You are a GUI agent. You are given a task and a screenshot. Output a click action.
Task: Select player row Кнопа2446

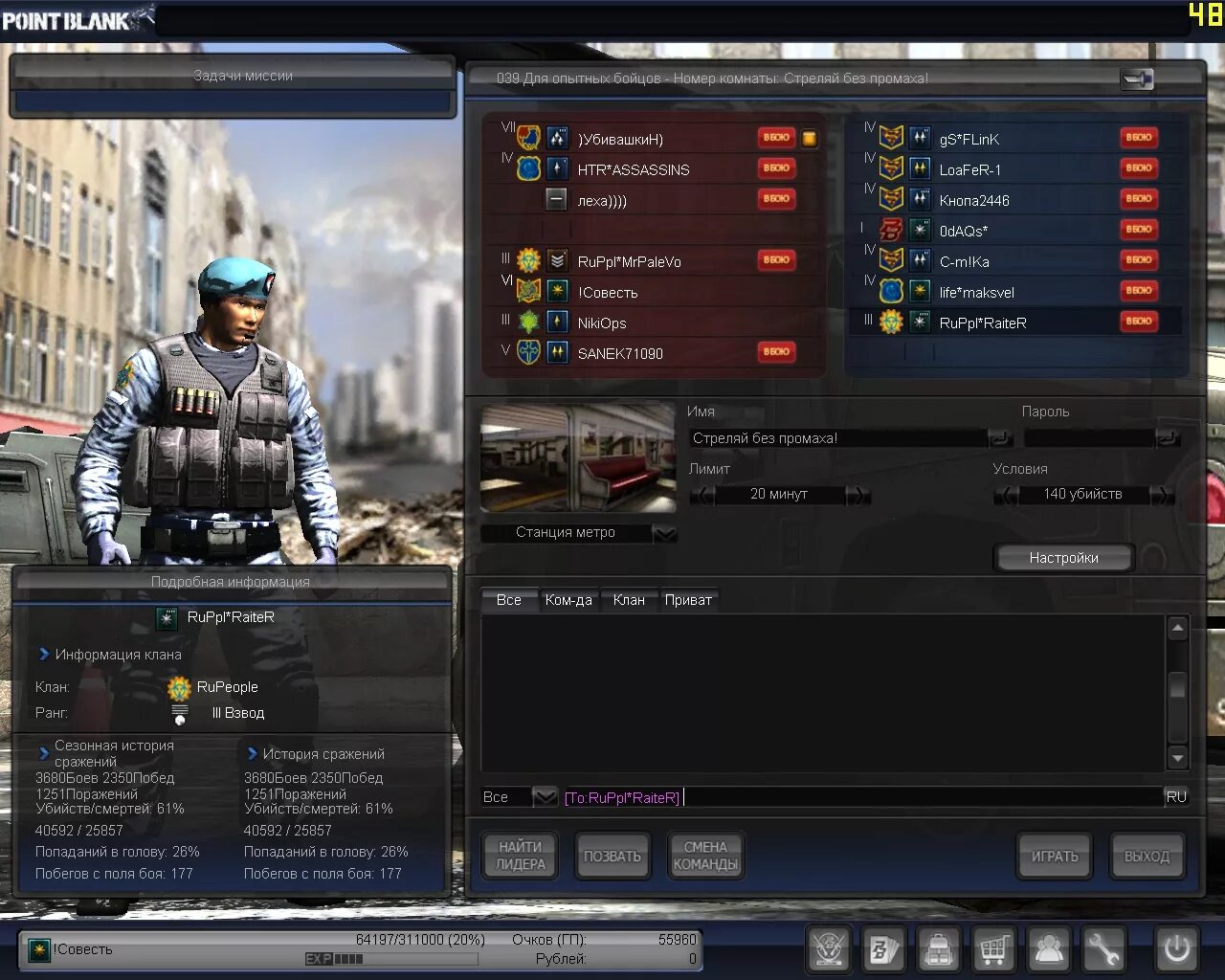coord(1016,200)
